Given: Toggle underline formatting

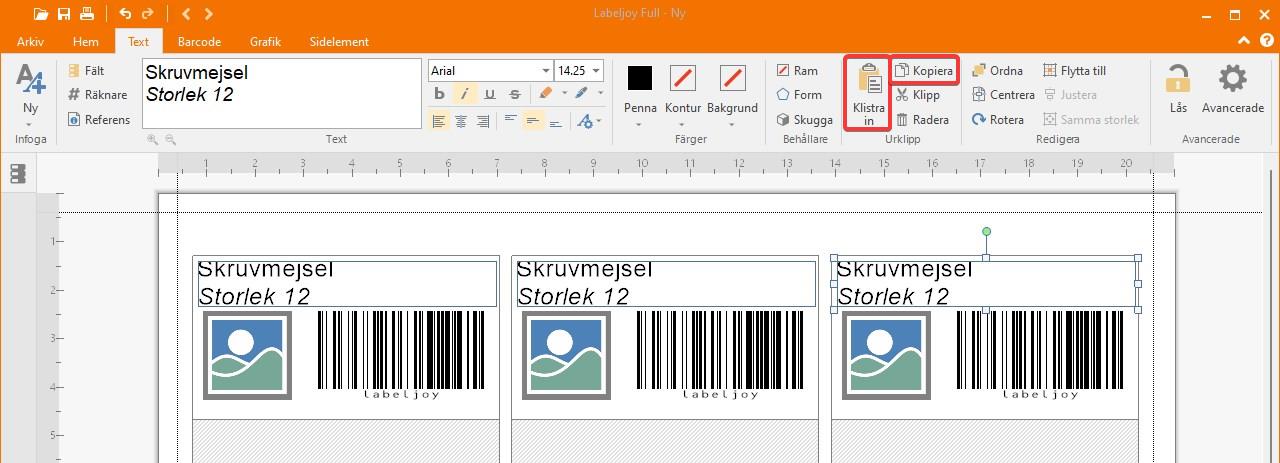Looking at the screenshot, I should click(489, 94).
